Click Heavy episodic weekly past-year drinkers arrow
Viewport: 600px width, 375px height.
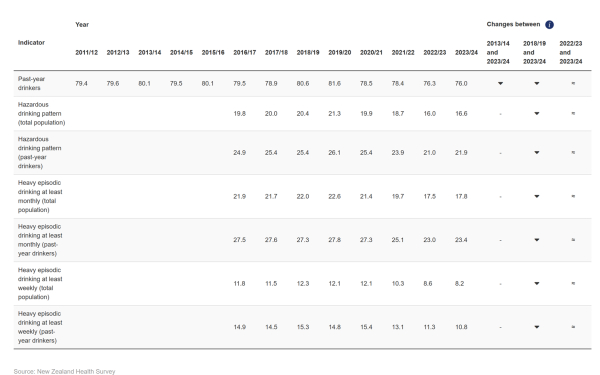click(x=536, y=327)
